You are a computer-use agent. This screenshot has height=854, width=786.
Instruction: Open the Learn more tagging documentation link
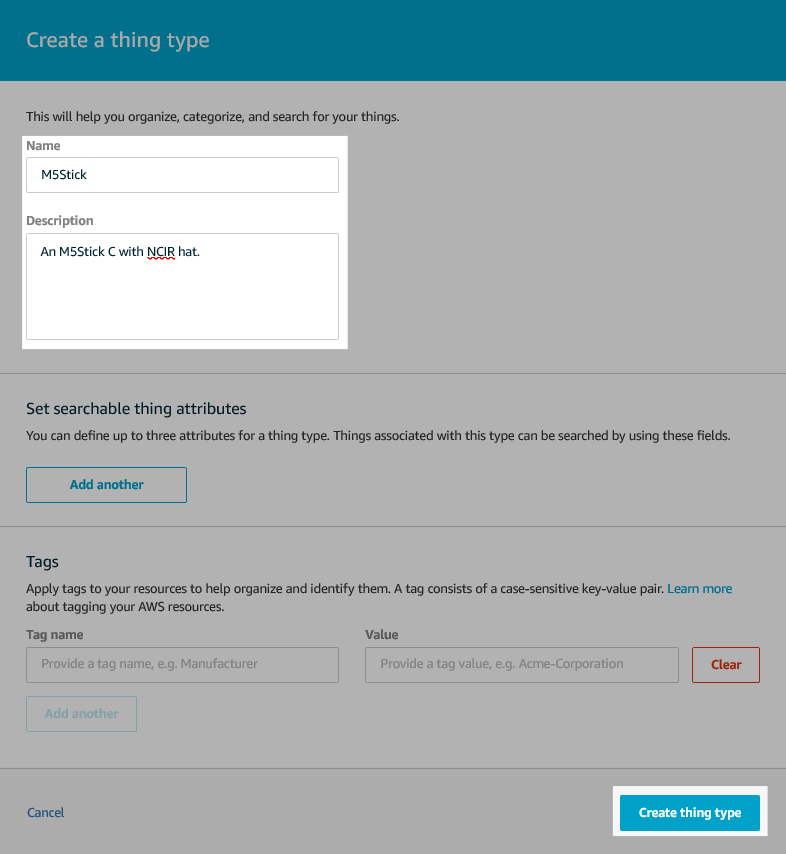tap(699, 588)
